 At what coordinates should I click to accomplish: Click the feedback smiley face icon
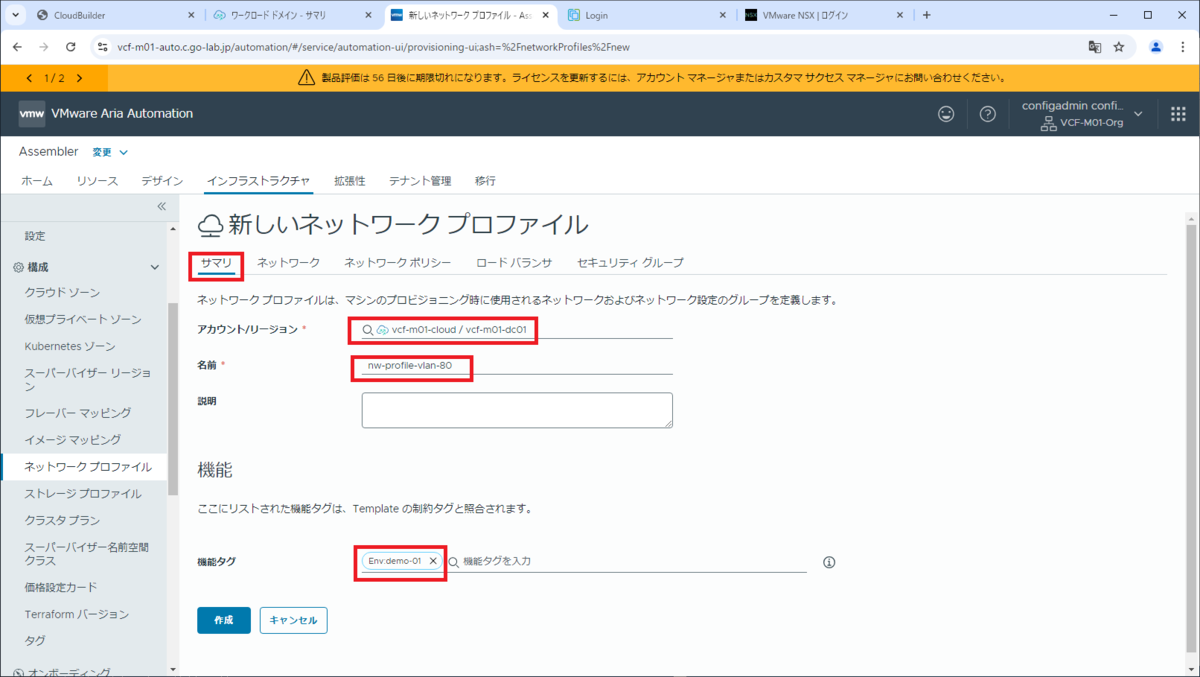coord(946,114)
